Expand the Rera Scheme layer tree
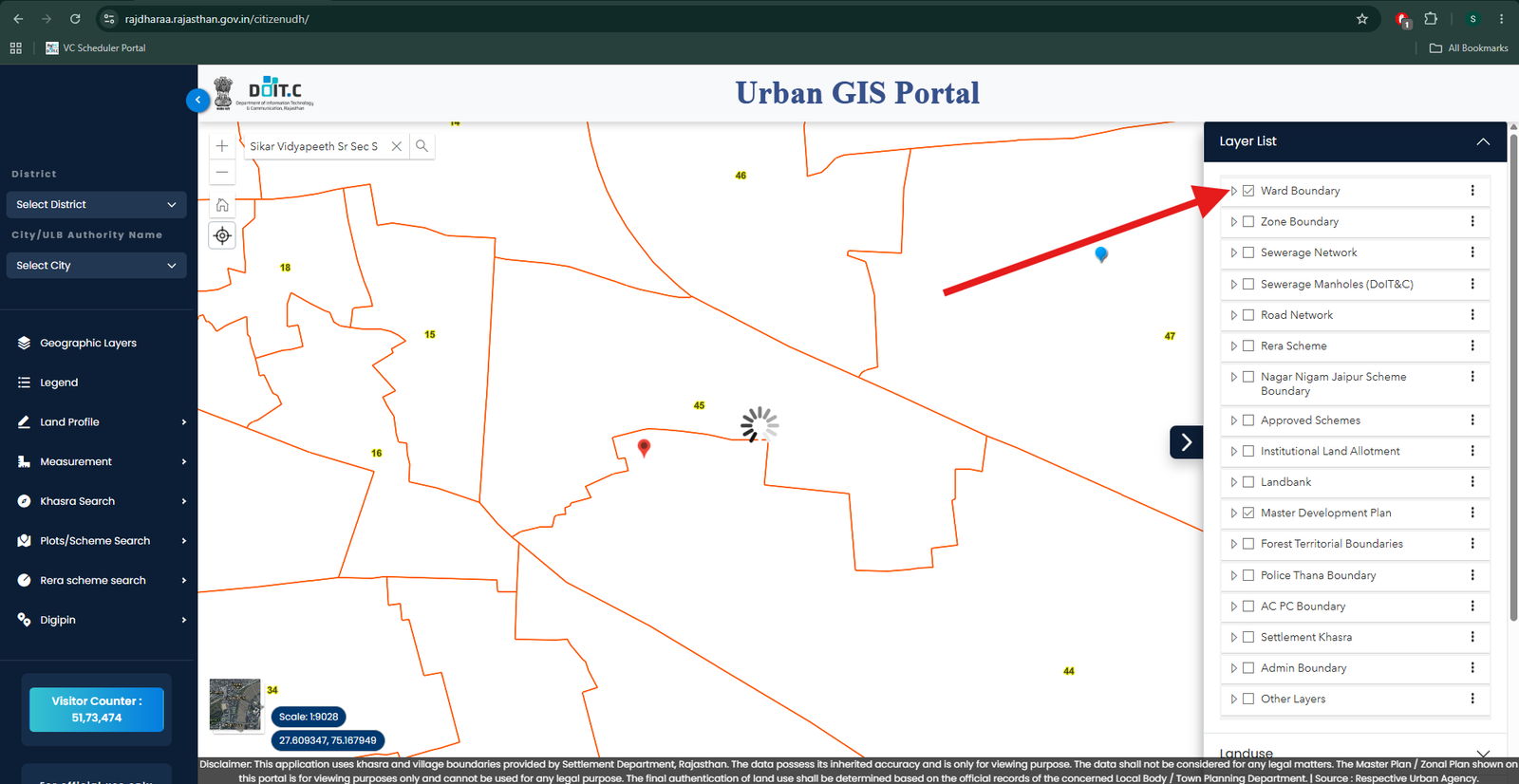This screenshot has width=1519, height=784. coord(1233,346)
